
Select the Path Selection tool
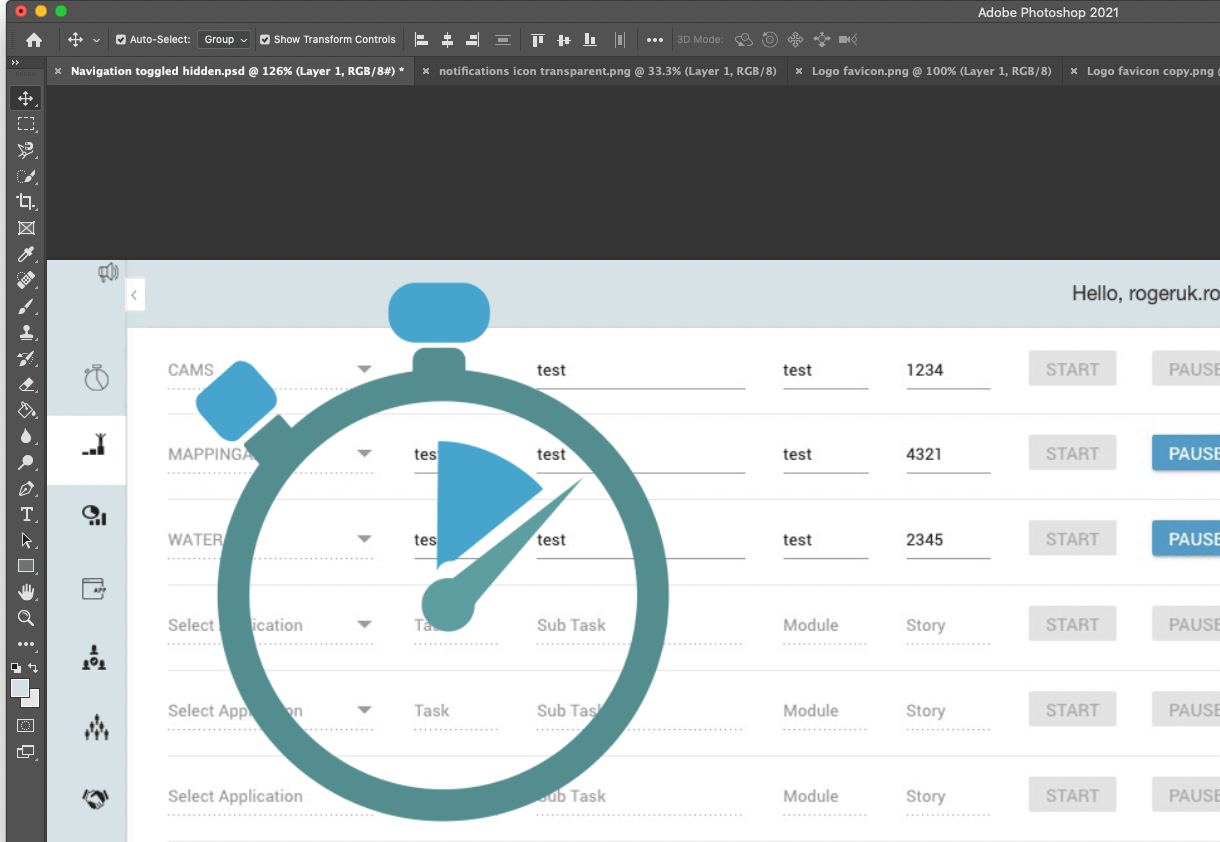26,540
